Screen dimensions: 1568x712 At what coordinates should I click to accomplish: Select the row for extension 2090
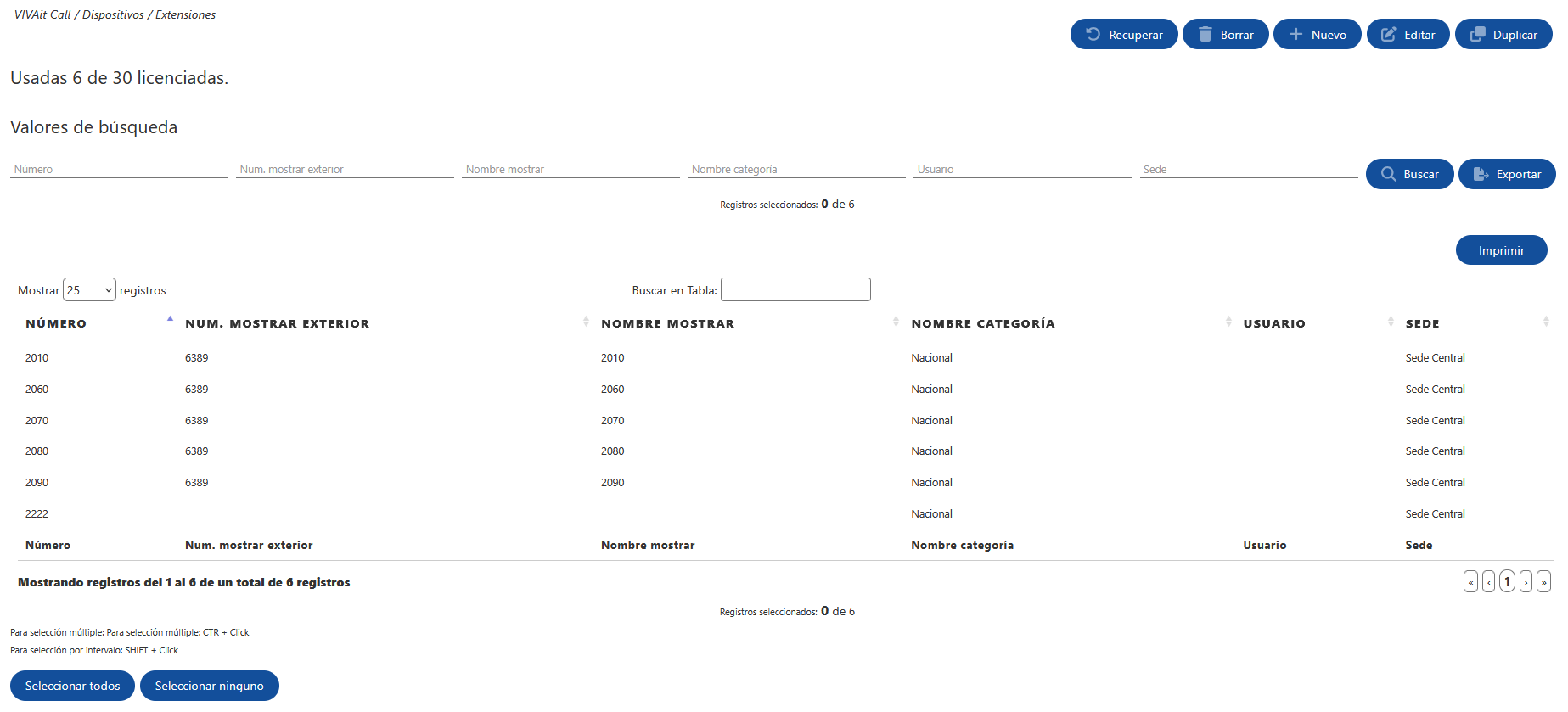[785, 482]
